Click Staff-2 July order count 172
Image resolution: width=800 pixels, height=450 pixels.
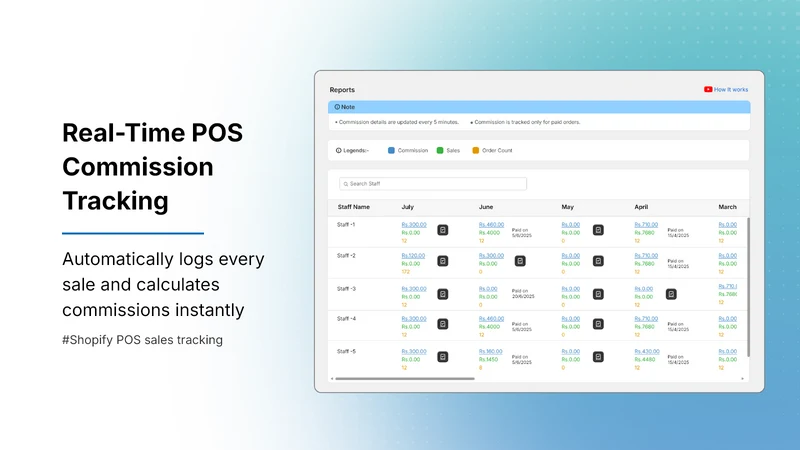pos(406,272)
